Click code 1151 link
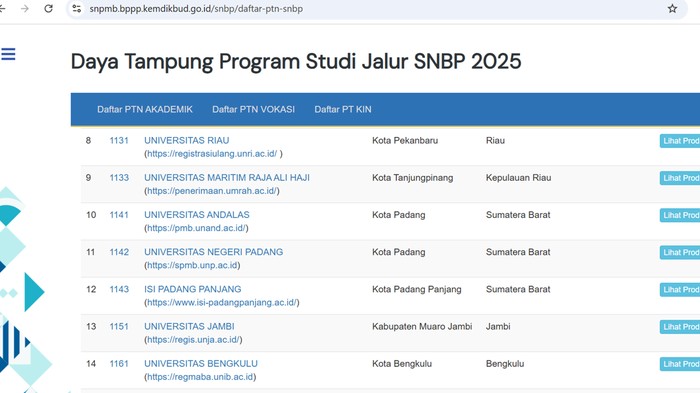700x393 pixels. tap(119, 326)
